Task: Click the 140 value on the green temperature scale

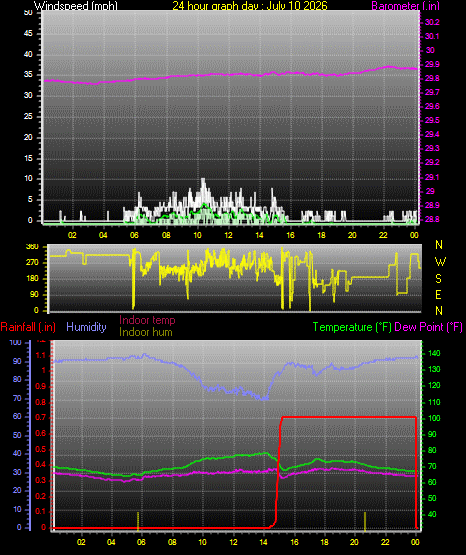Action: (434, 353)
